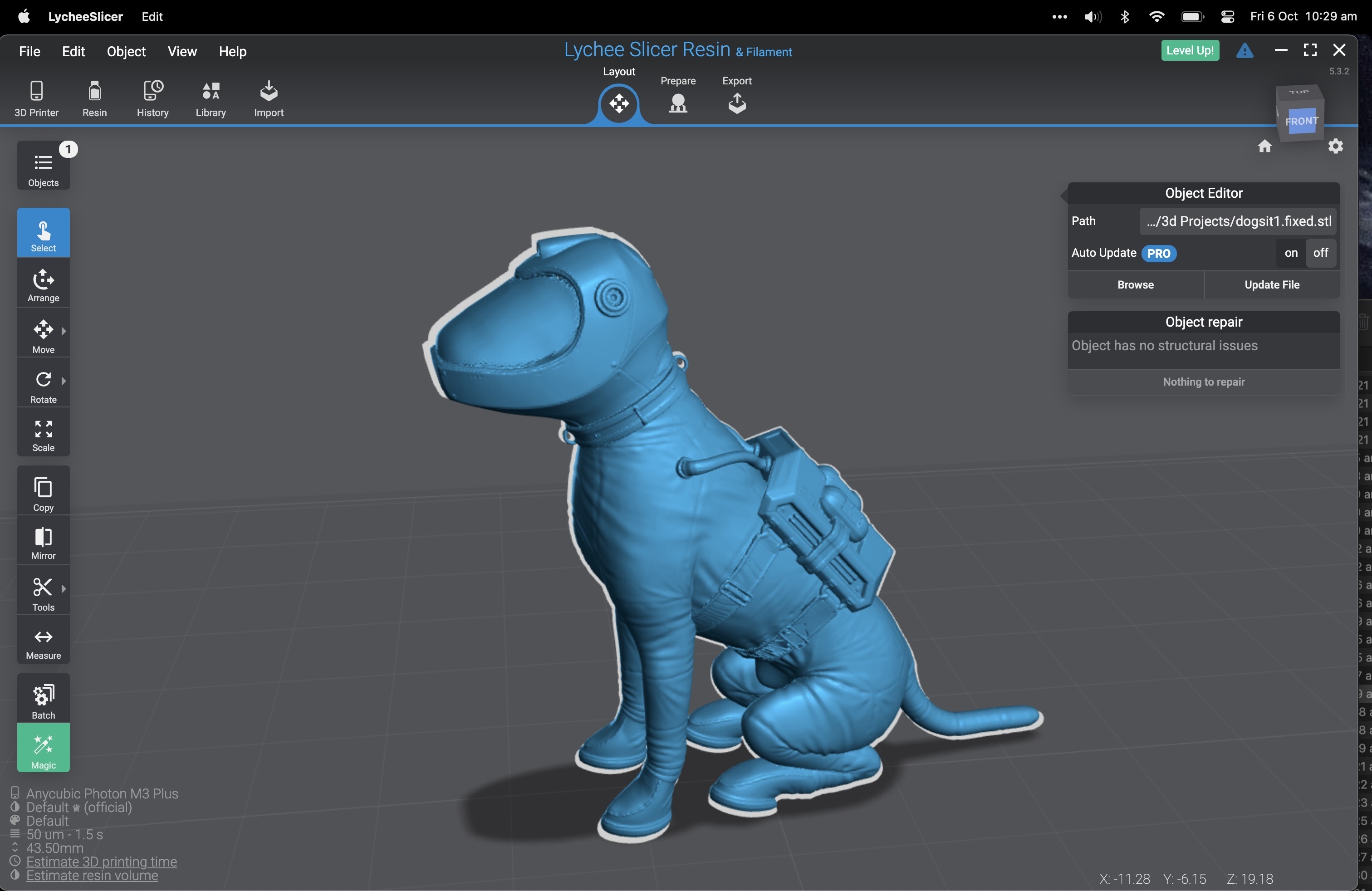Toggle fullscreen window mode
Image resolution: width=1372 pixels, height=891 pixels.
1310,50
